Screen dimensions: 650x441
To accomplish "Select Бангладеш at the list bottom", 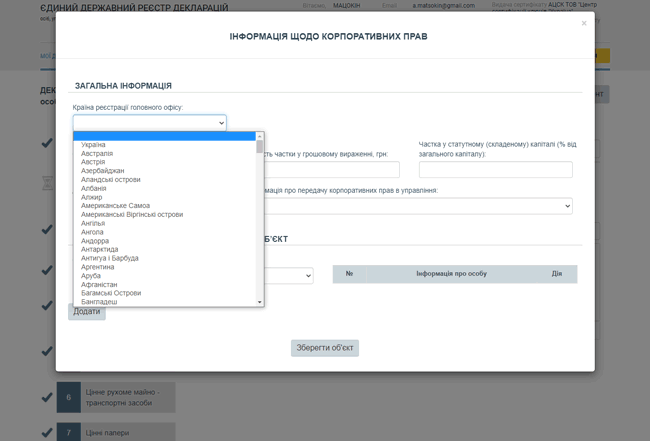I will (x=99, y=301).
